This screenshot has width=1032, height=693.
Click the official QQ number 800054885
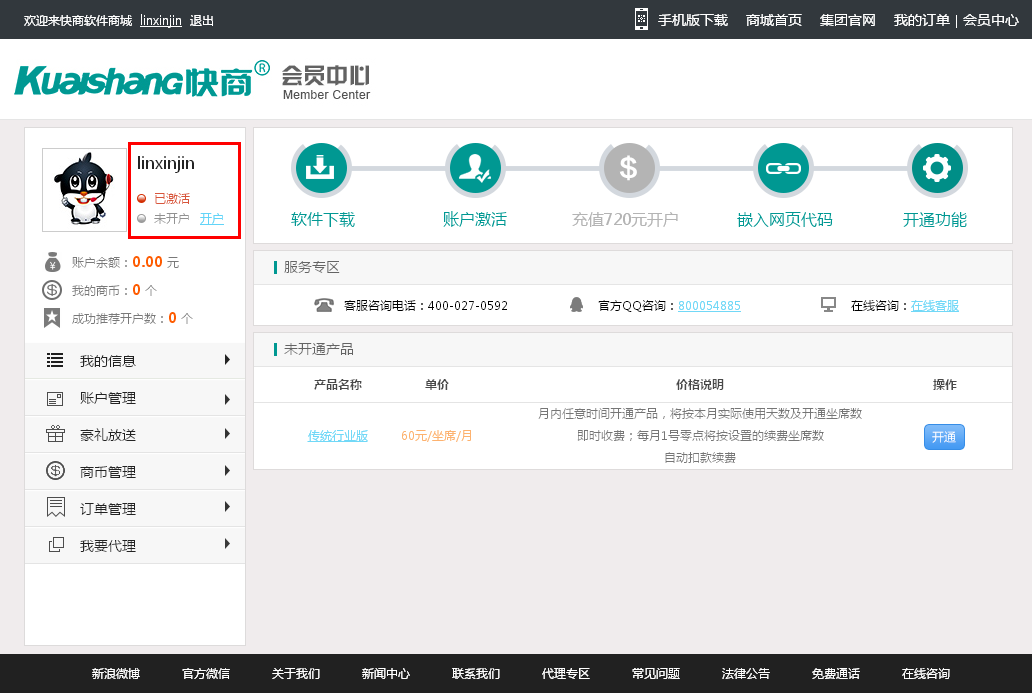pos(709,306)
